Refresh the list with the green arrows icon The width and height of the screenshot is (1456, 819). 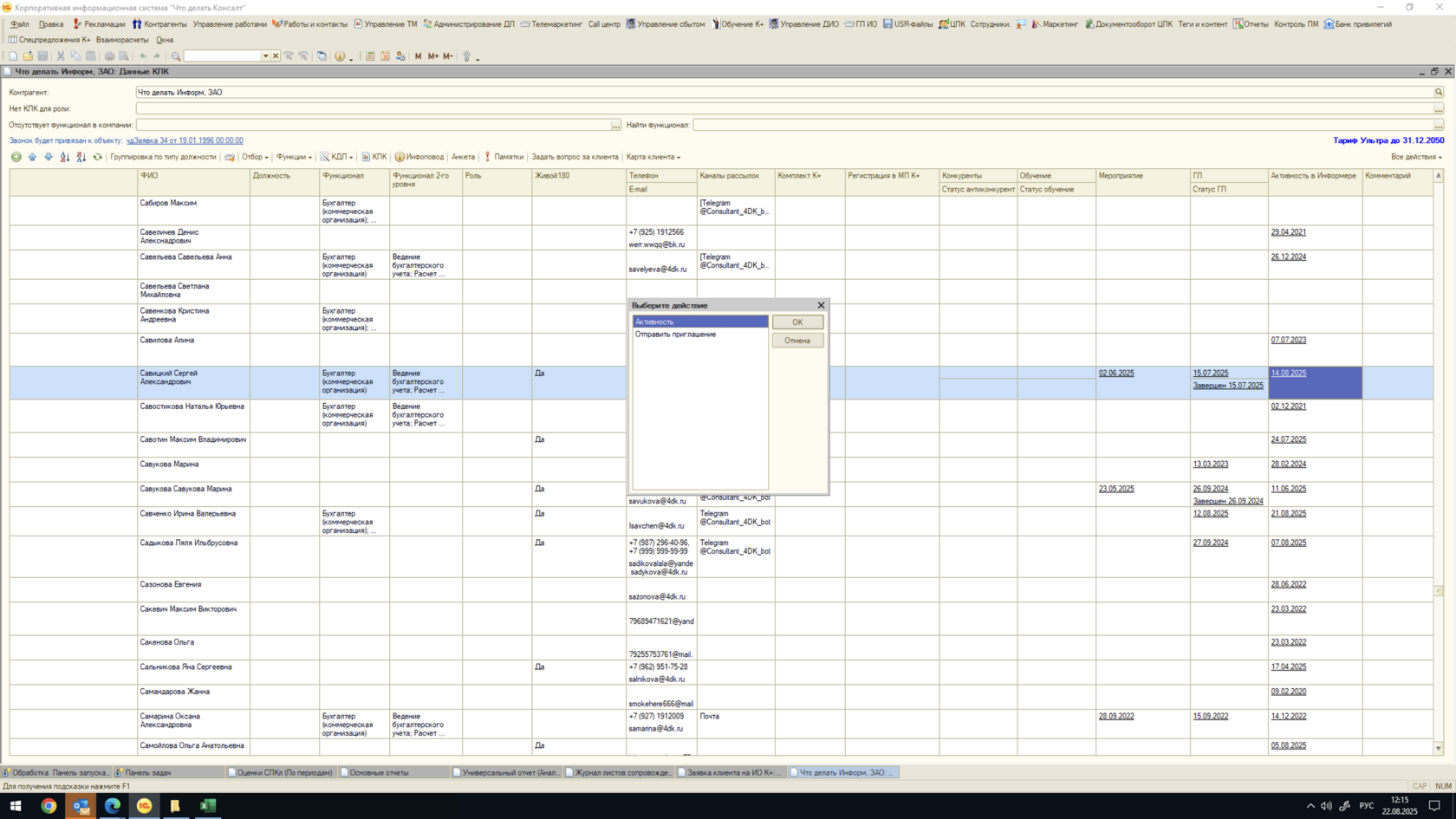pyautogui.click(x=97, y=157)
